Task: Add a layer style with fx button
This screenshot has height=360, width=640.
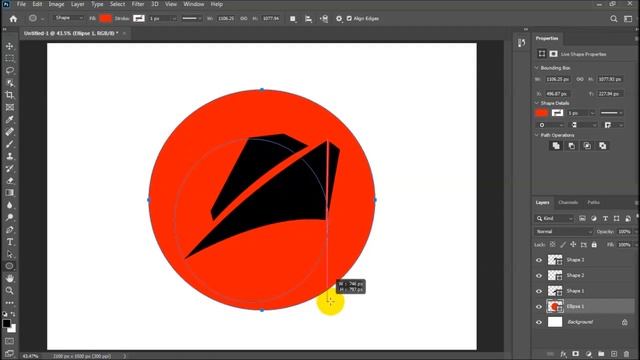Action: [x=563, y=354]
